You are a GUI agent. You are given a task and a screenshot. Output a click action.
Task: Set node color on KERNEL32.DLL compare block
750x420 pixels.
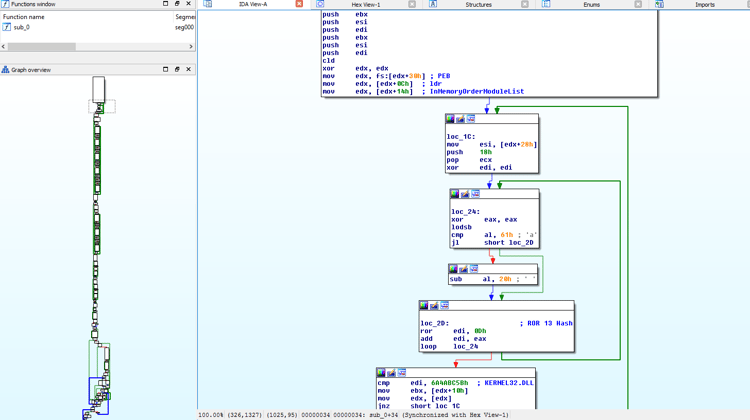381,372
